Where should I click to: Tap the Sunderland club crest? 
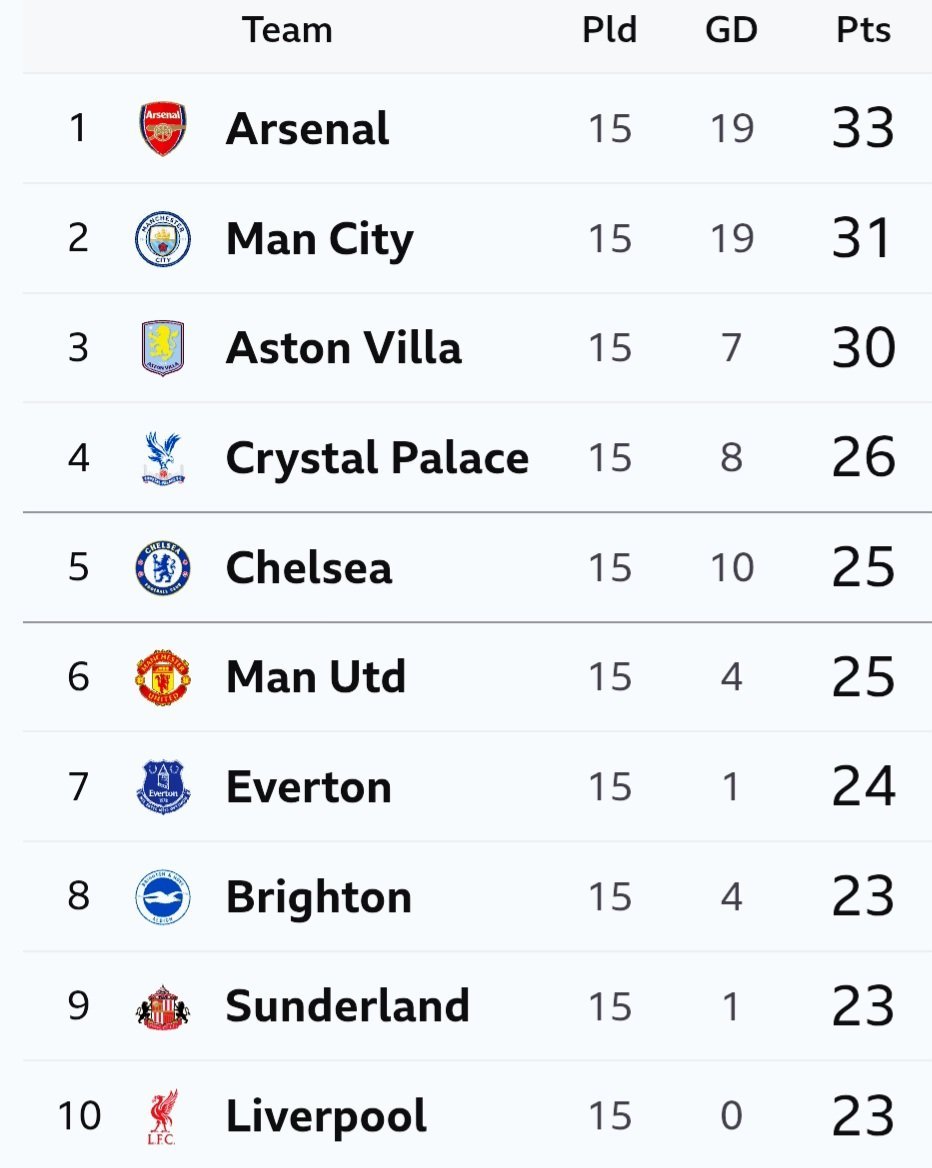[x=162, y=1007]
